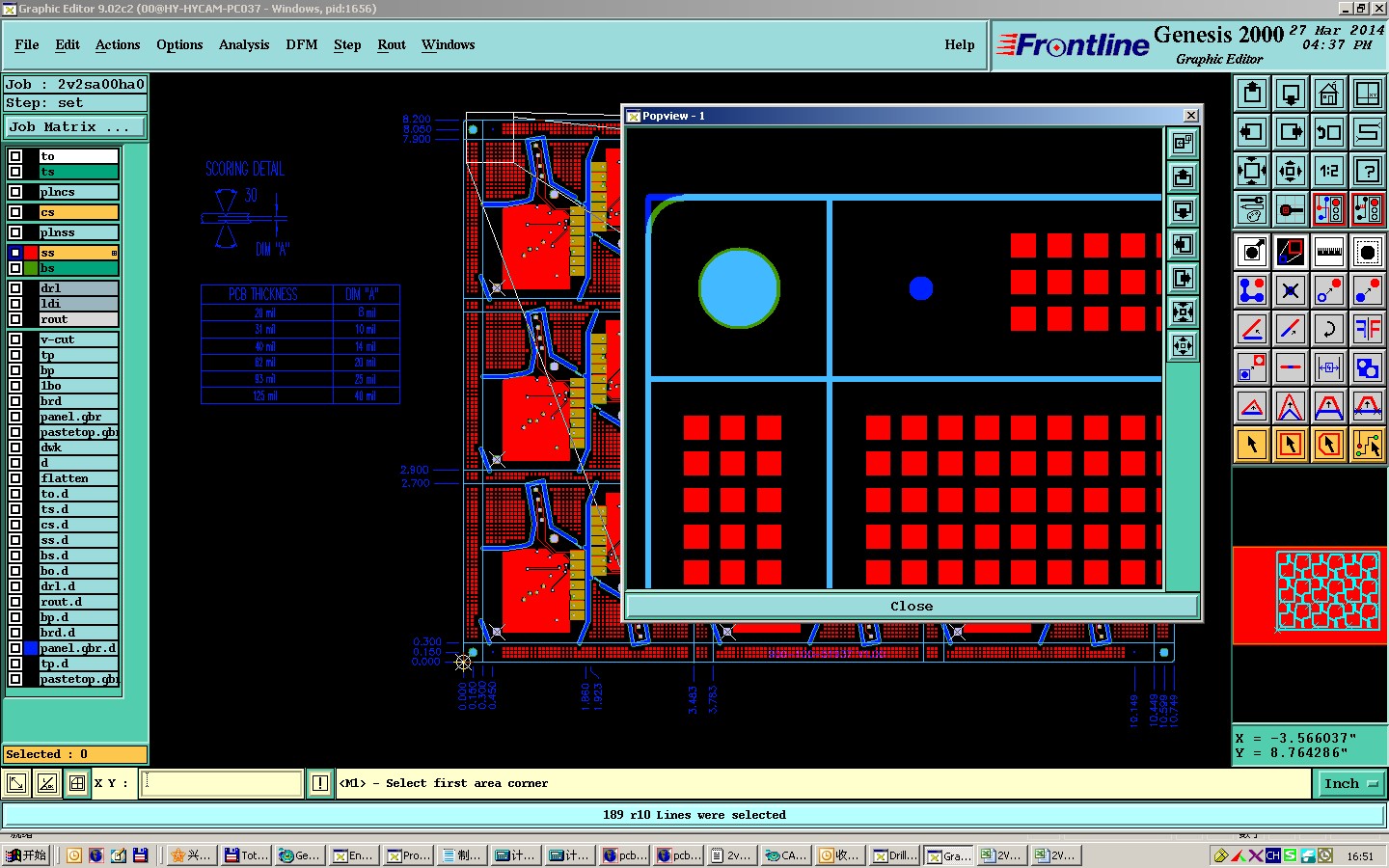Open the wrench and palette display settings icon
Screen dimensions: 1389x868
pyautogui.click(x=1252, y=209)
